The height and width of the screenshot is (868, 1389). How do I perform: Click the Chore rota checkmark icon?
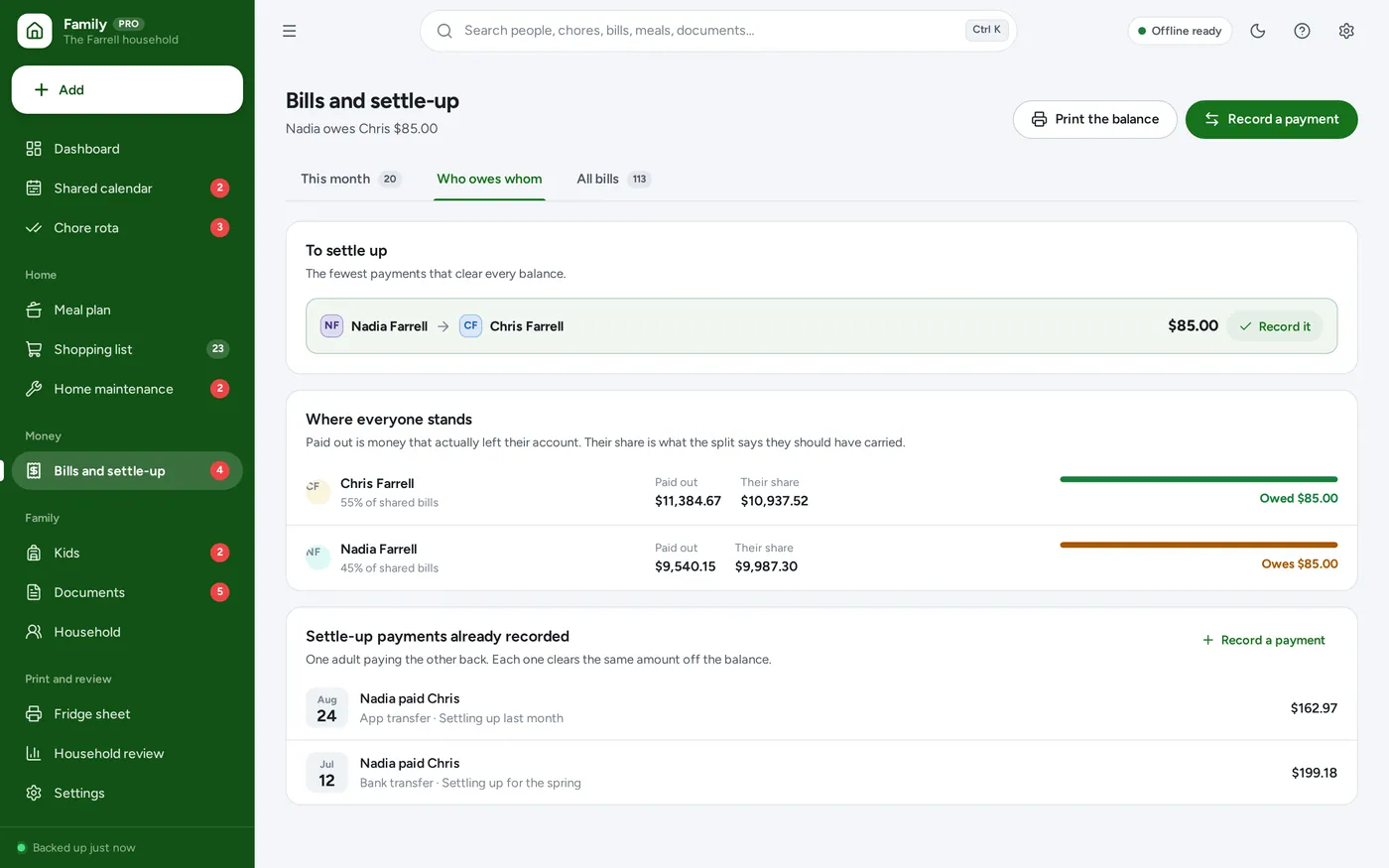34,228
